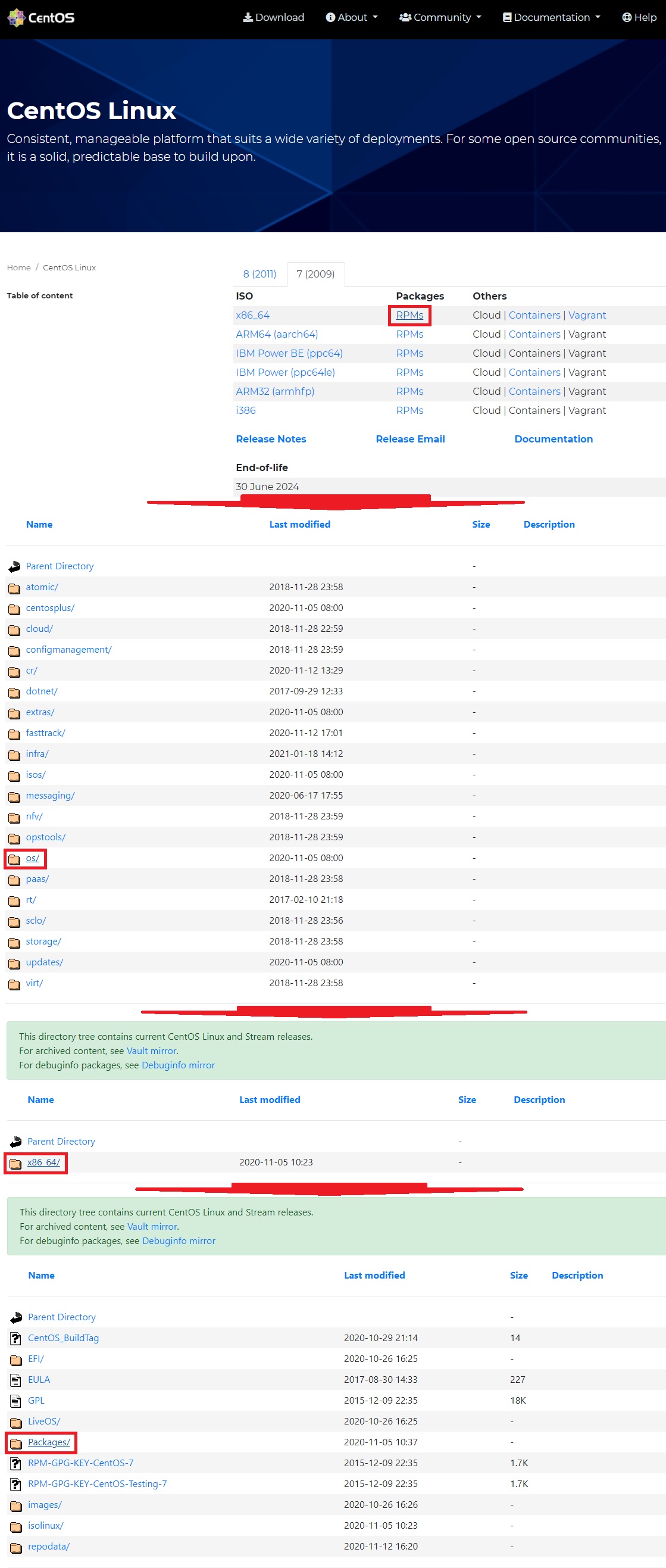Expand the Documentation dropdown menu

tap(552, 18)
